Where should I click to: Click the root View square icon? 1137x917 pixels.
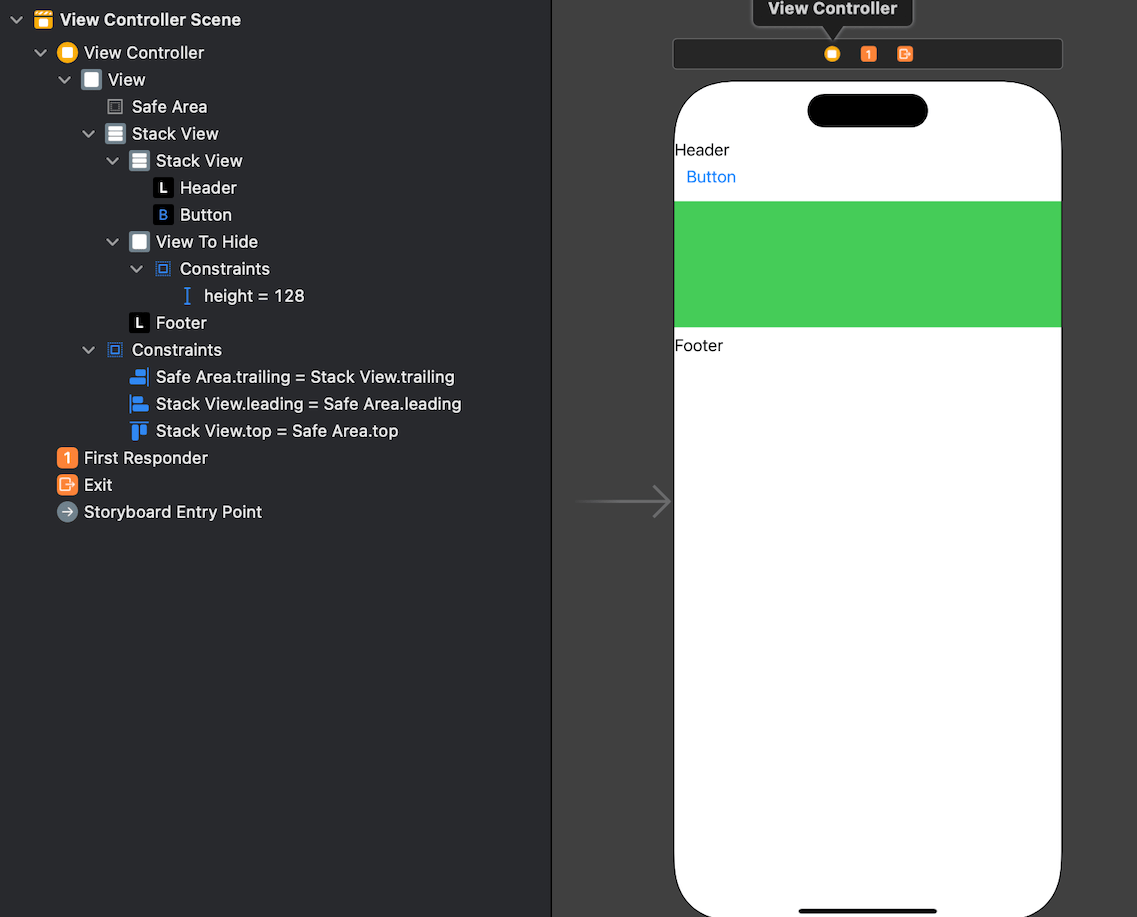click(91, 80)
